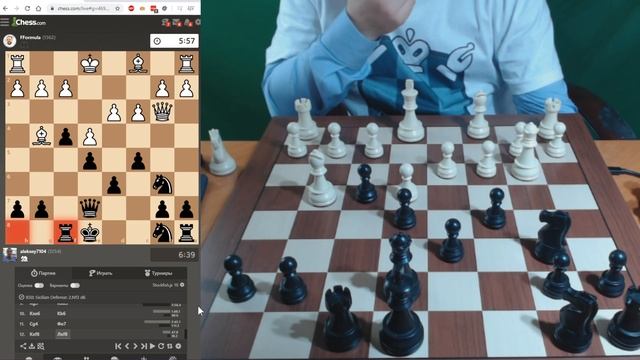This screenshot has width=640, height=360.
Task: Open the Chess.com friends alerts icon
Action: (188, 22)
